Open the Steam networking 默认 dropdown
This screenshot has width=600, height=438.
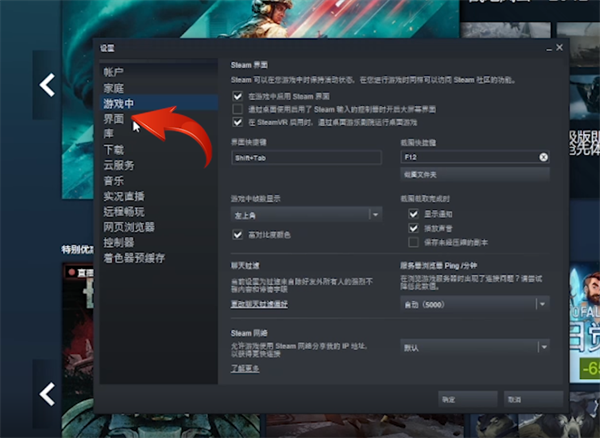coord(475,347)
